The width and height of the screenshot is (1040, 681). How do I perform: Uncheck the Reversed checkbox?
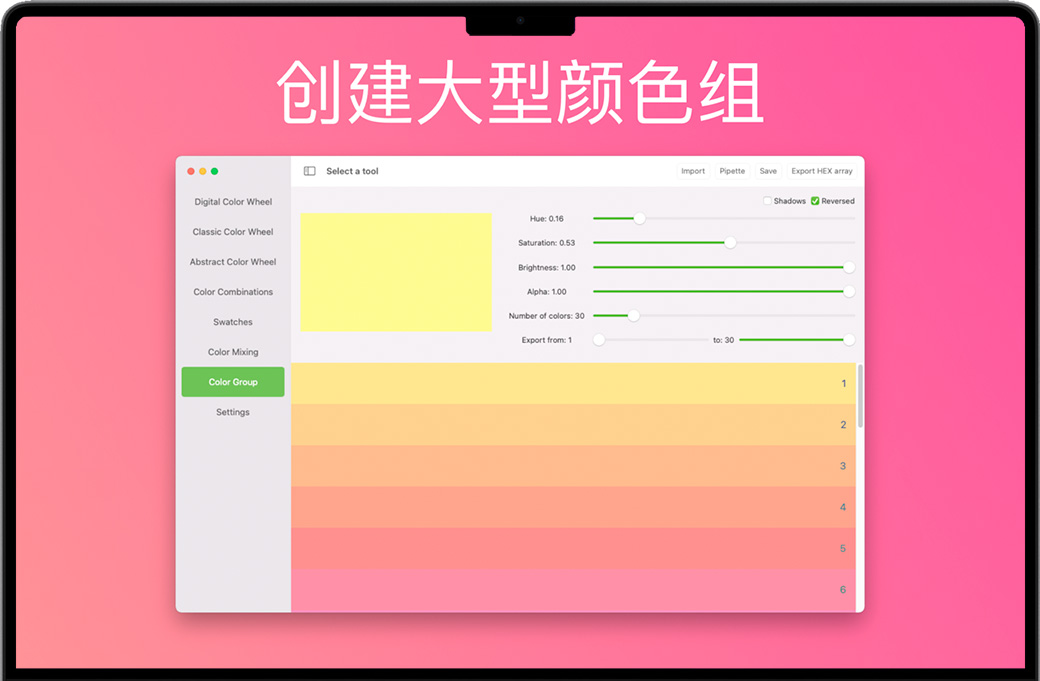[815, 201]
